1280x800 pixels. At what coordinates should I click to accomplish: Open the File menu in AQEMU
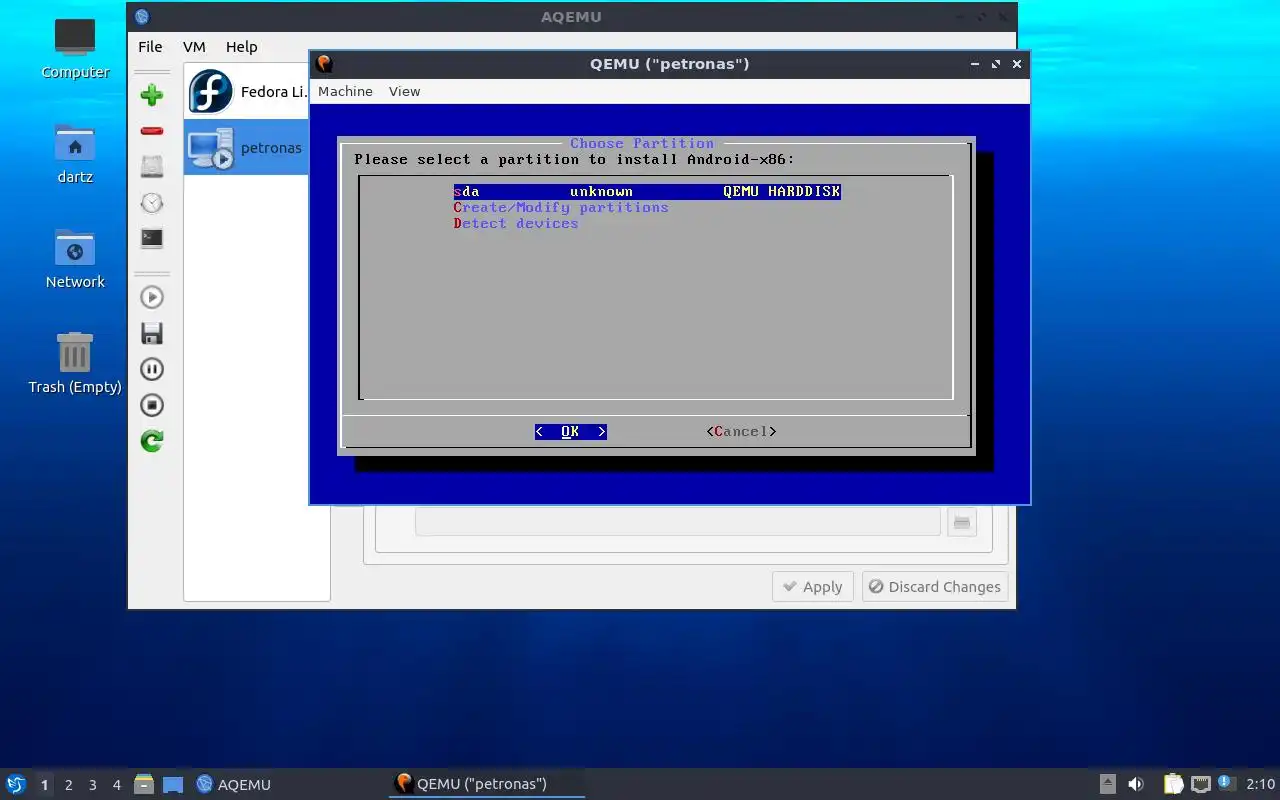[150, 46]
